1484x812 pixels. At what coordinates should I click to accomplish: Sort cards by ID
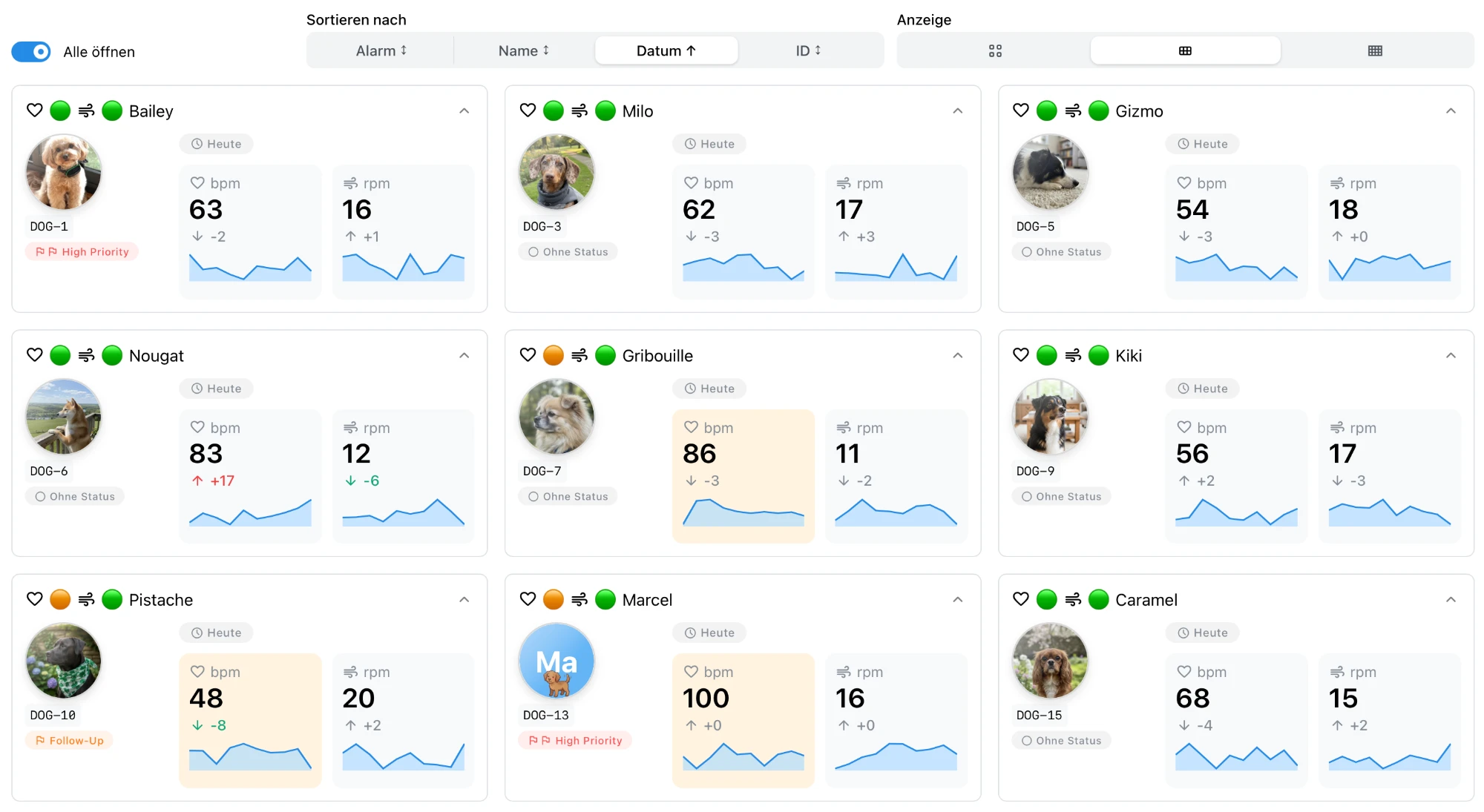(x=809, y=50)
